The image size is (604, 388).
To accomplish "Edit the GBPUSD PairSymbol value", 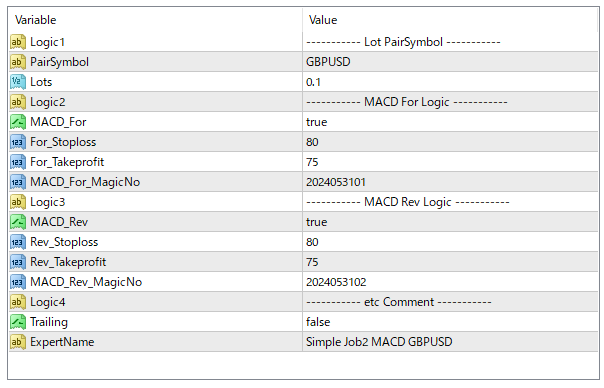I will (450, 62).
